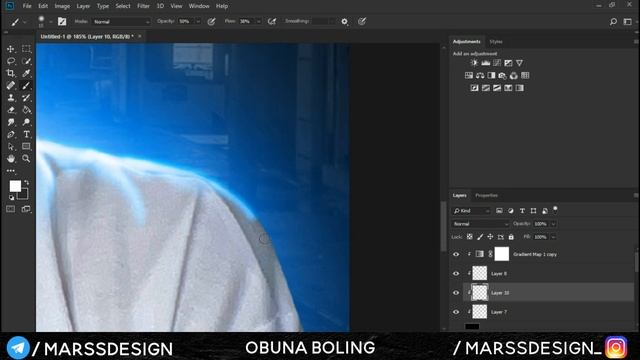The image size is (640, 360).
Task: Select the Paint Bucket tool
Action: 26,110
